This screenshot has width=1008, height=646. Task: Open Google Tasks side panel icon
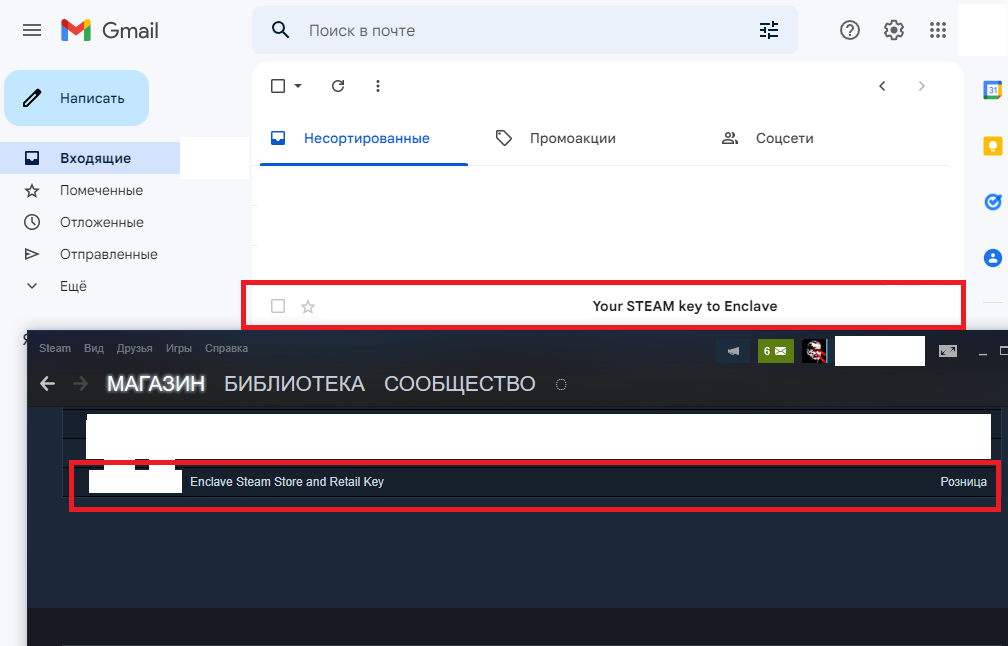(993, 202)
